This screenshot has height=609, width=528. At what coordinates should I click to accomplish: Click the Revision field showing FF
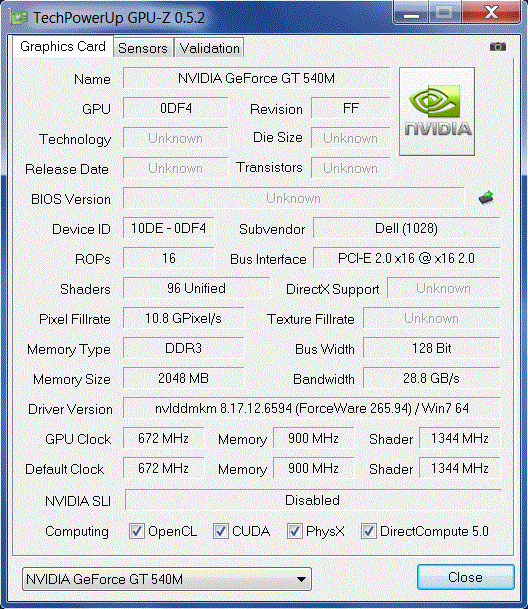click(350, 108)
